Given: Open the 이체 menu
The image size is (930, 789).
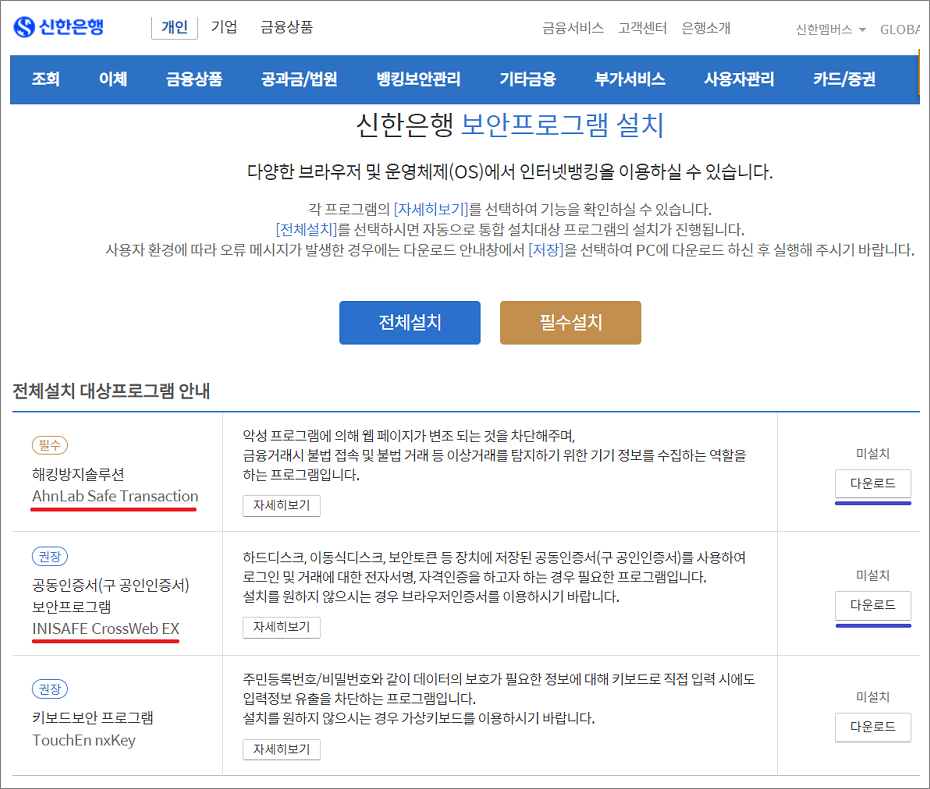Looking at the screenshot, I should tap(113, 79).
